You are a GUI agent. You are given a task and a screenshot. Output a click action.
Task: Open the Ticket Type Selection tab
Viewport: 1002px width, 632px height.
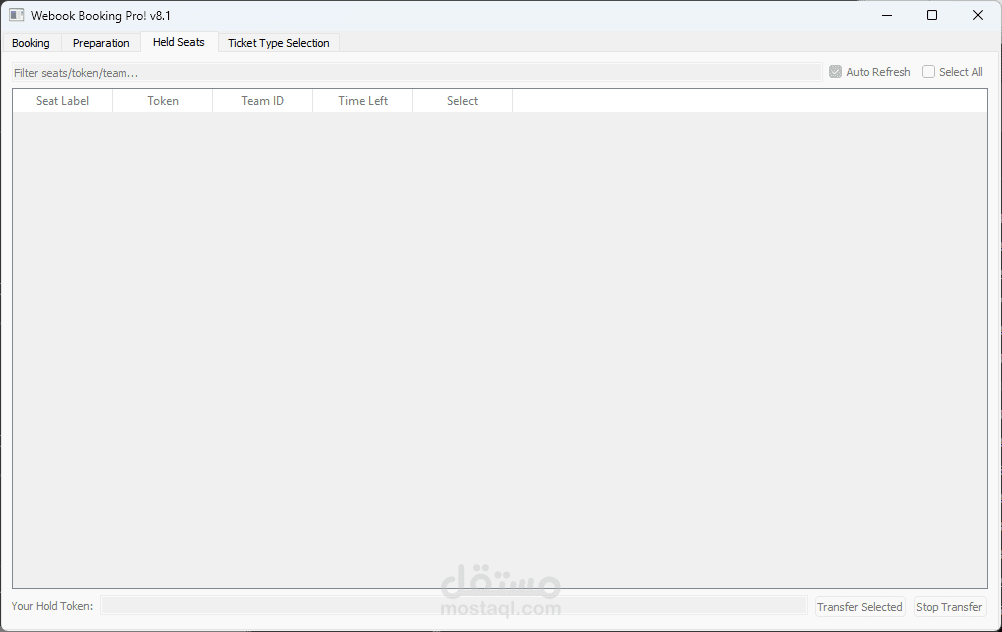pyautogui.click(x=279, y=42)
